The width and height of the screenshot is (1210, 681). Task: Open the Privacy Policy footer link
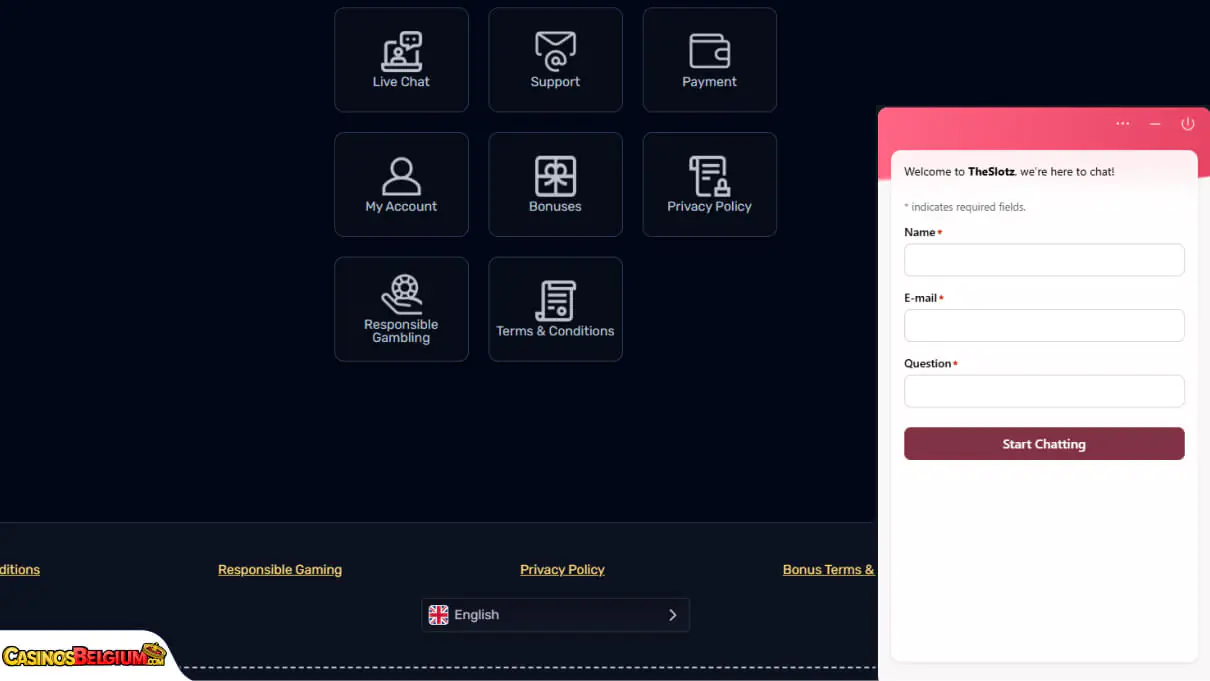(562, 570)
